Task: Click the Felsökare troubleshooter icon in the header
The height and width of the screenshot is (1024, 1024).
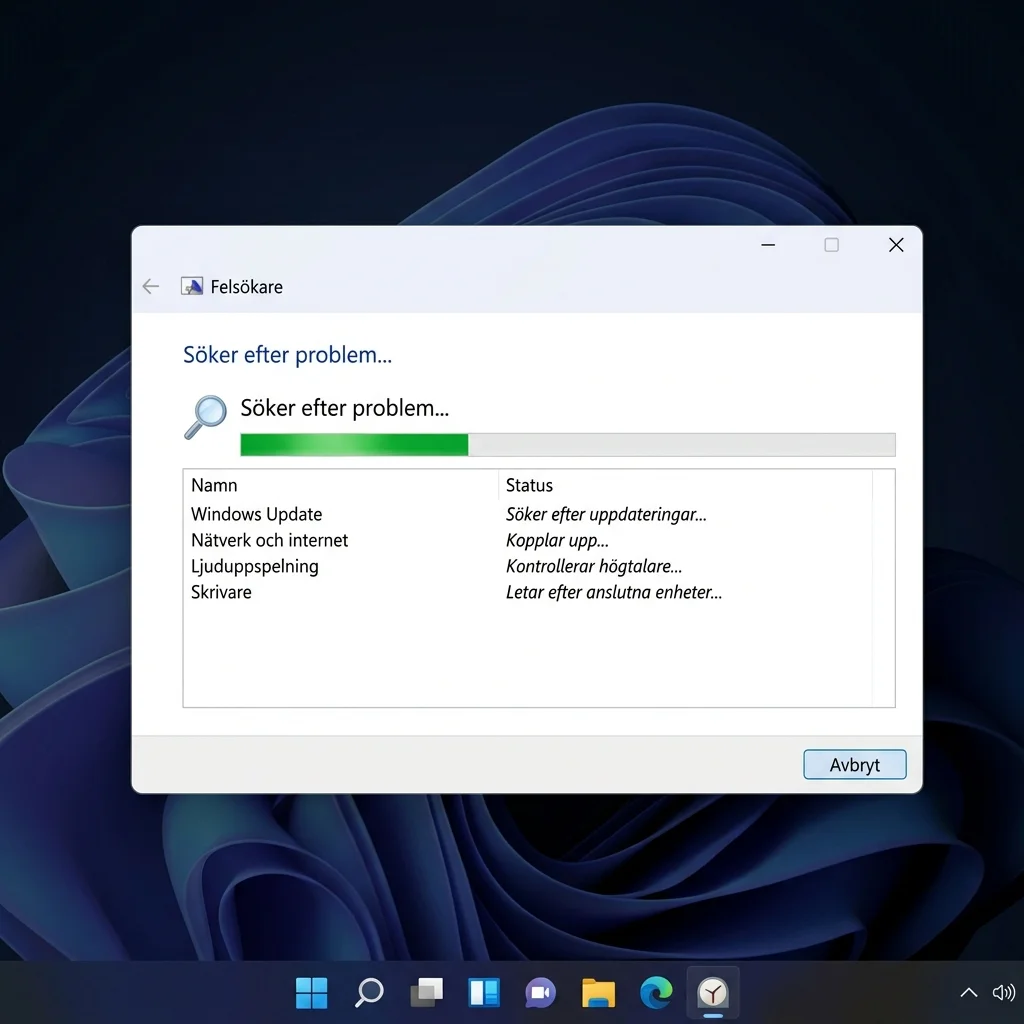Action: 191,286
